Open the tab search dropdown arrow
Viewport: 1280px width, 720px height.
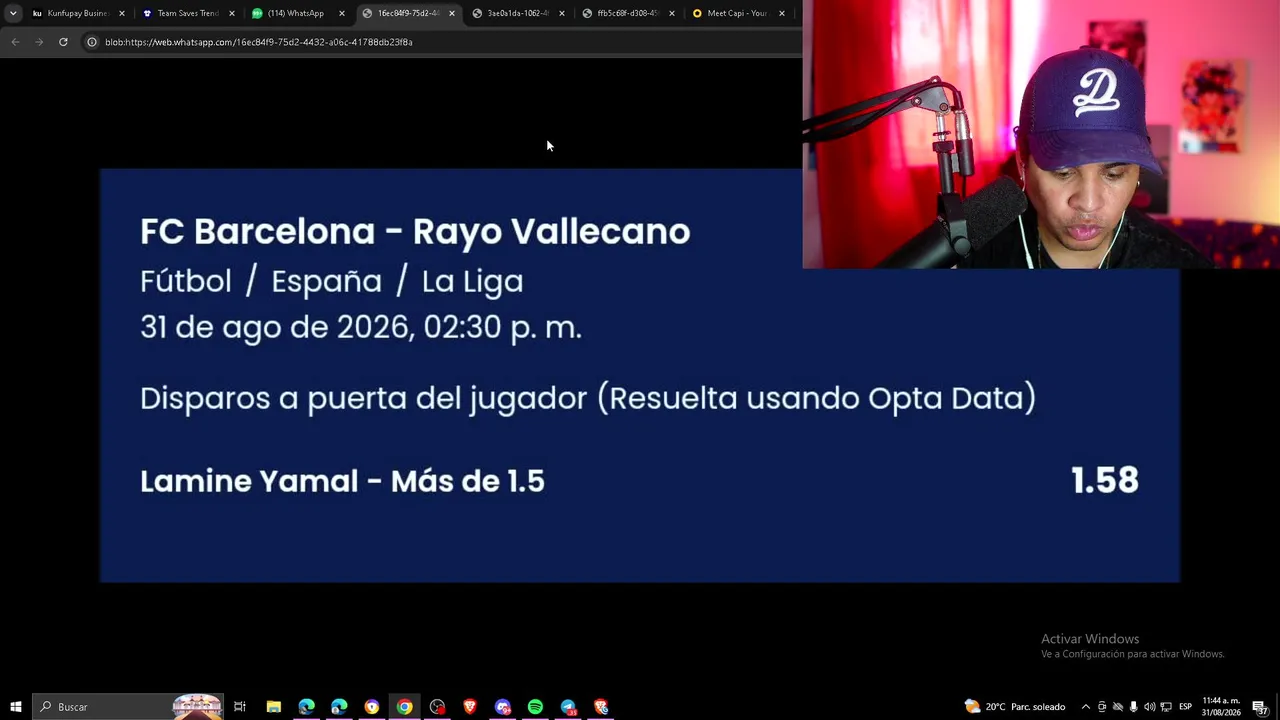pyautogui.click(x=13, y=13)
